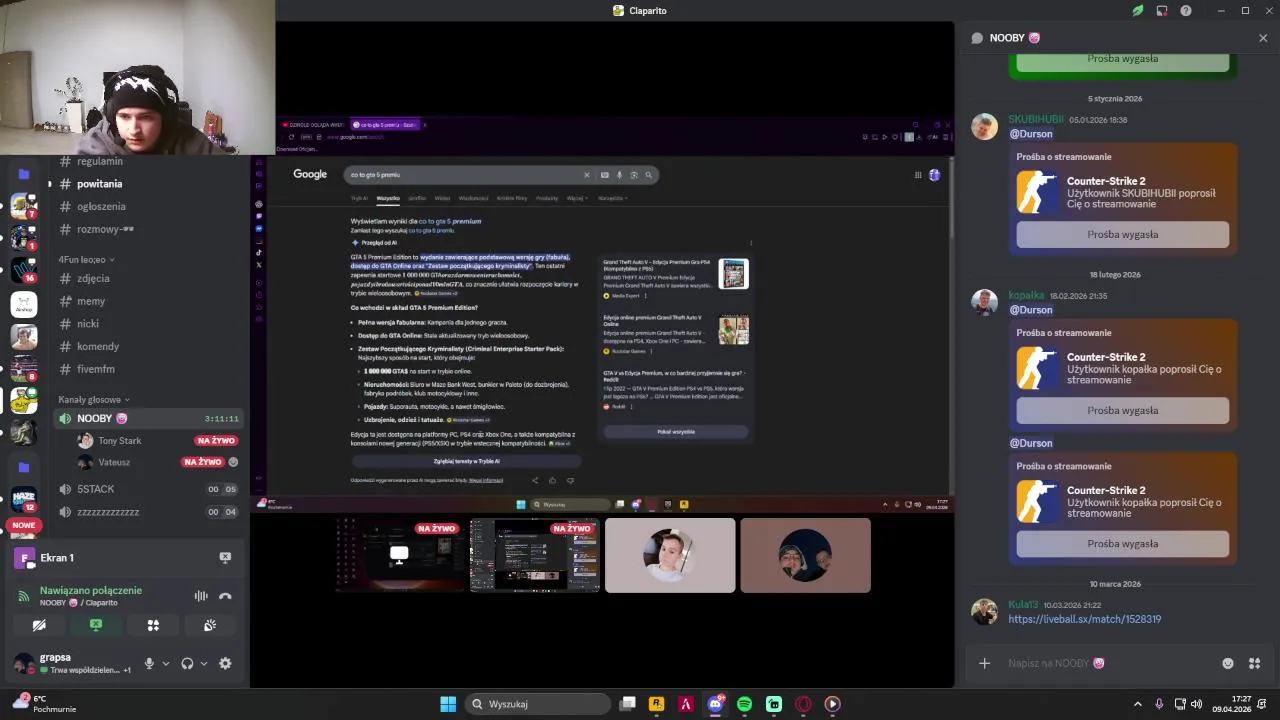Click Prośba wygasła on the last request card

(x=1122, y=544)
